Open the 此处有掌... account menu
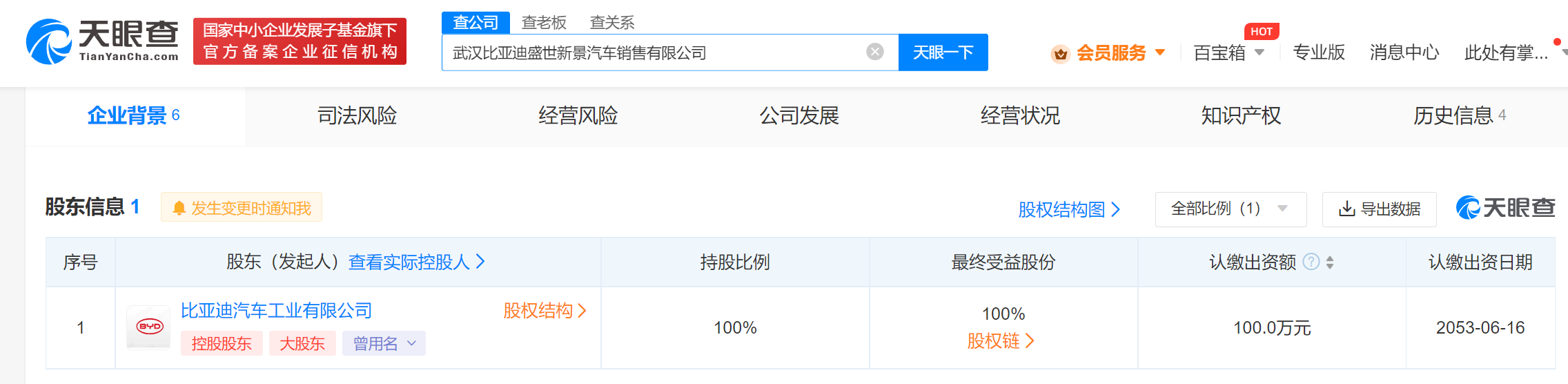Image resolution: width=1568 pixels, height=384 pixels. click(1506, 52)
